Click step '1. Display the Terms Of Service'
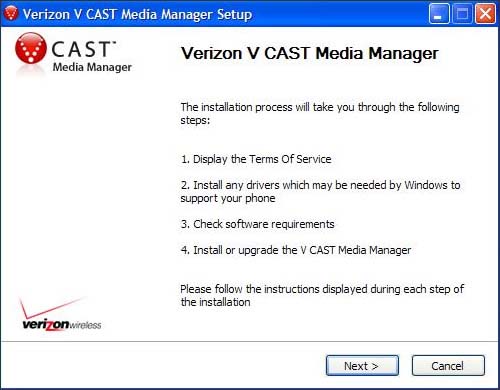The width and height of the screenshot is (500, 390). pos(256,159)
